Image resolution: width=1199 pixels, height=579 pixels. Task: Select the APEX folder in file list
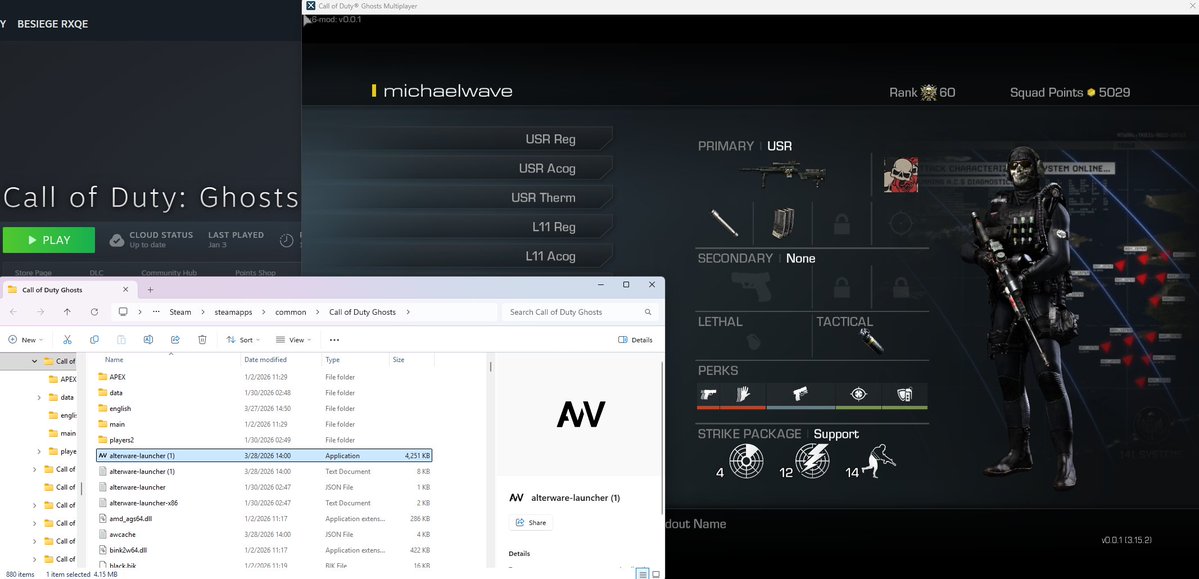265,377
